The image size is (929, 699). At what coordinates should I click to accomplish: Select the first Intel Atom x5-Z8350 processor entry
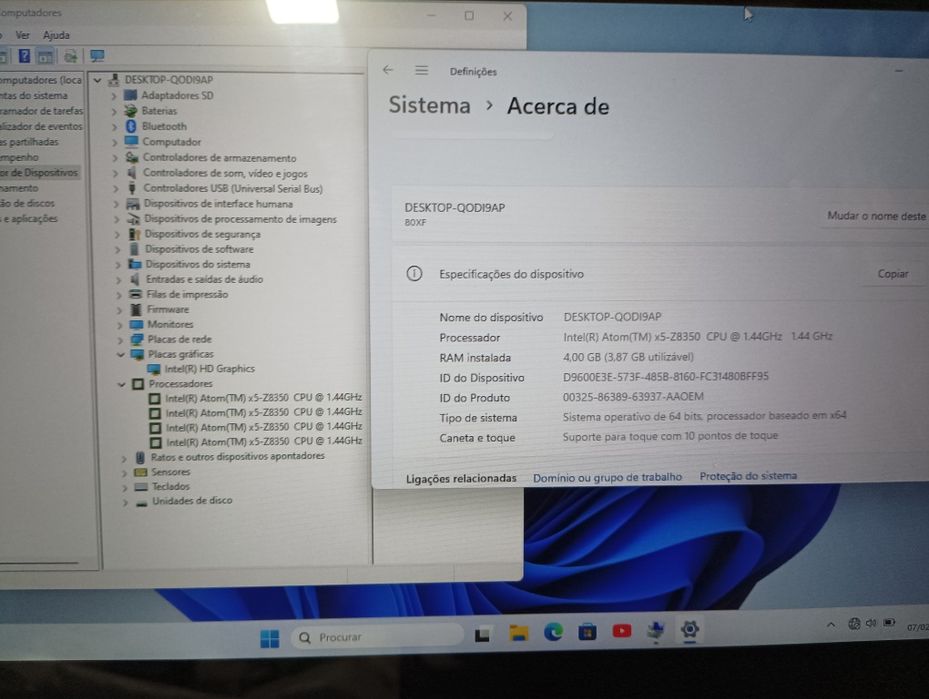point(264,397)
